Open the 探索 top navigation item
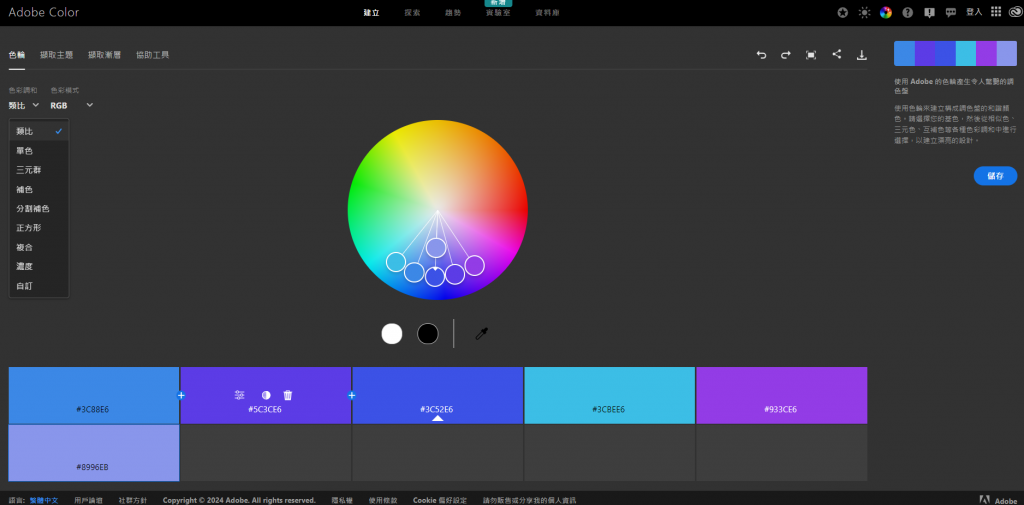This screenshot has width=1024, height=505. (x=412, y=12)
